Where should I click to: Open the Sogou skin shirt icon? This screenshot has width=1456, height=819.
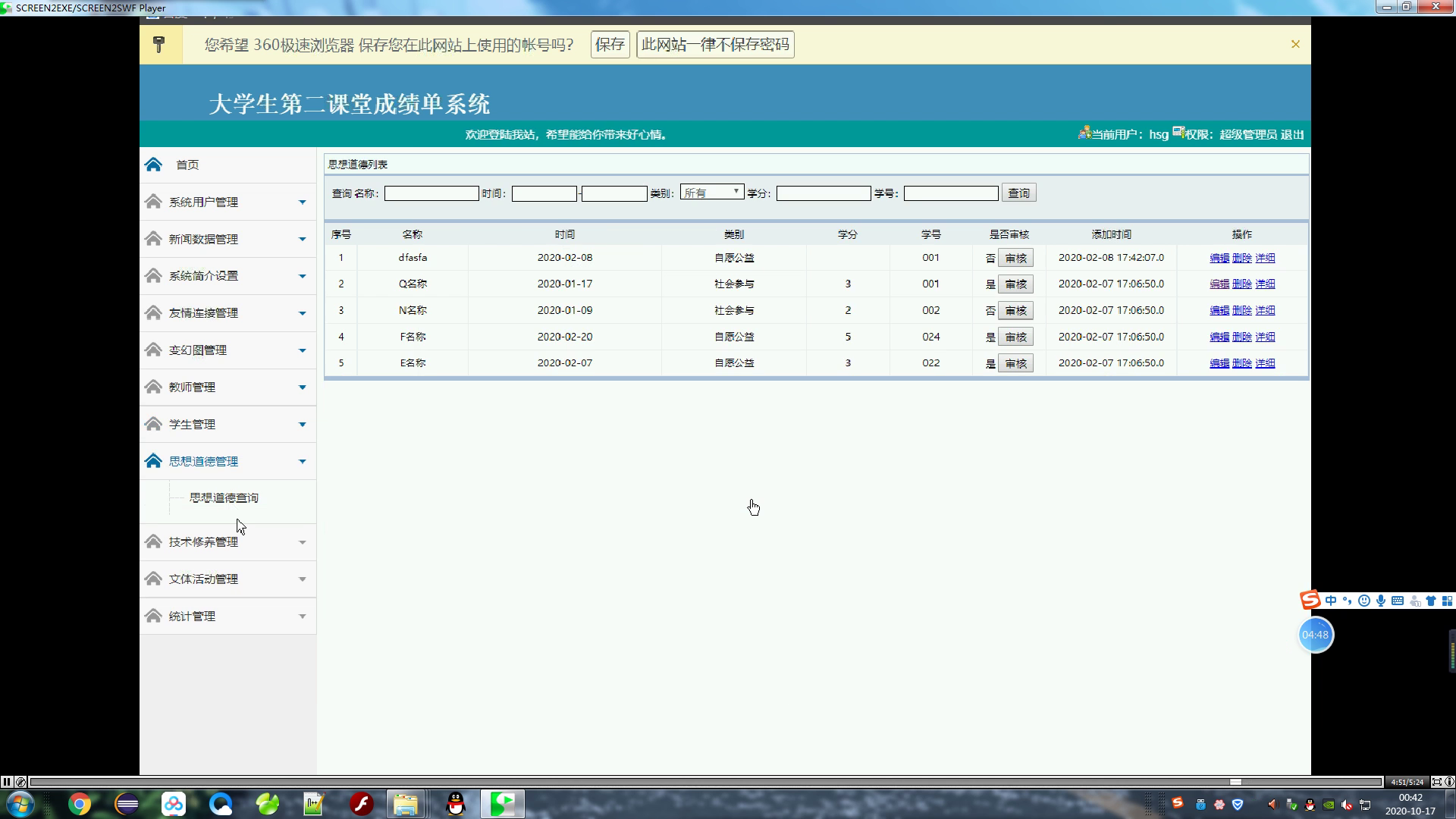pyautogui.click(x=1431, y=601)
